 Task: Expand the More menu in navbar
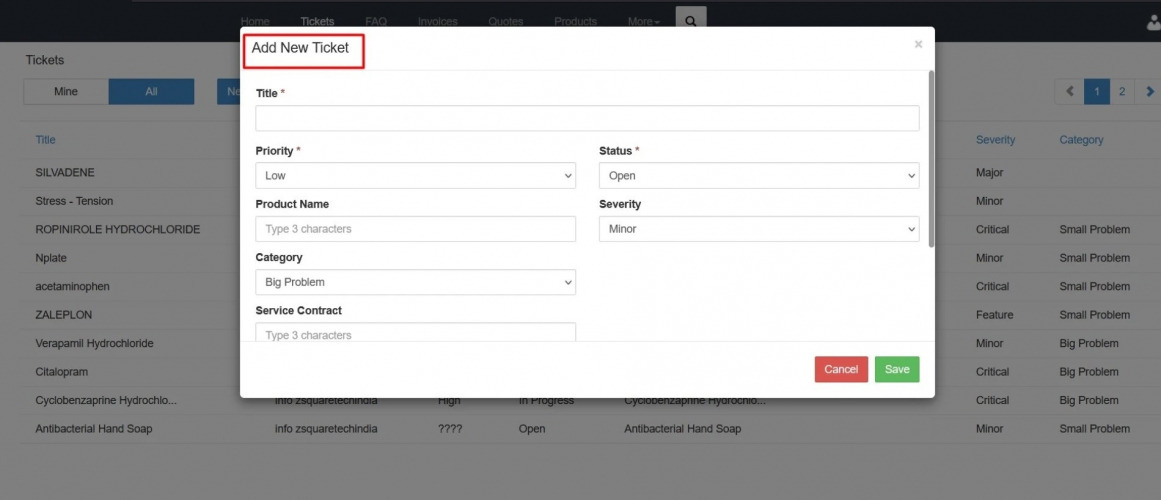pyautogui.click(x=643, y=21)
